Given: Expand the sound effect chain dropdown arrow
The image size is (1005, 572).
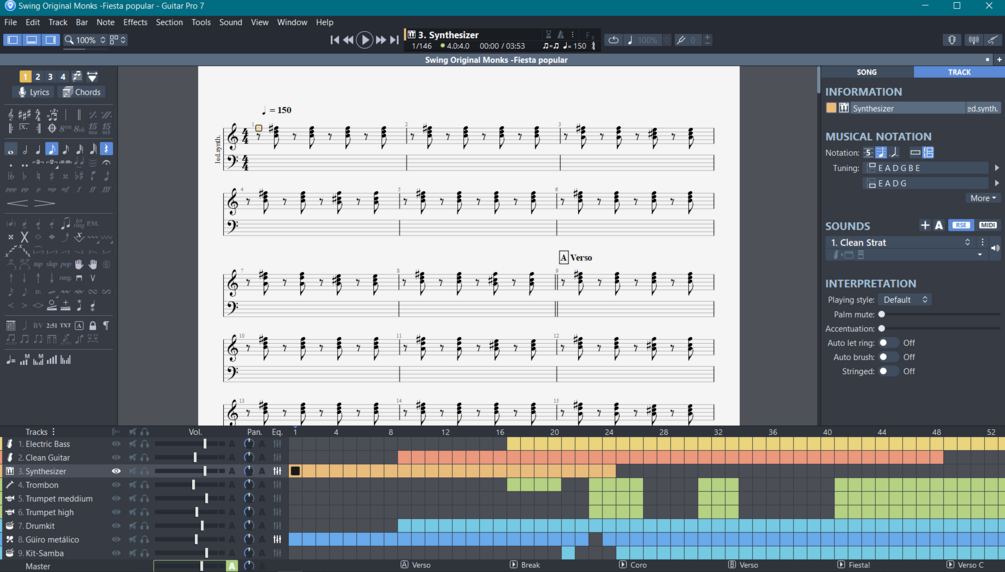Looking at the screenshot, I should (x=979, y=255).
